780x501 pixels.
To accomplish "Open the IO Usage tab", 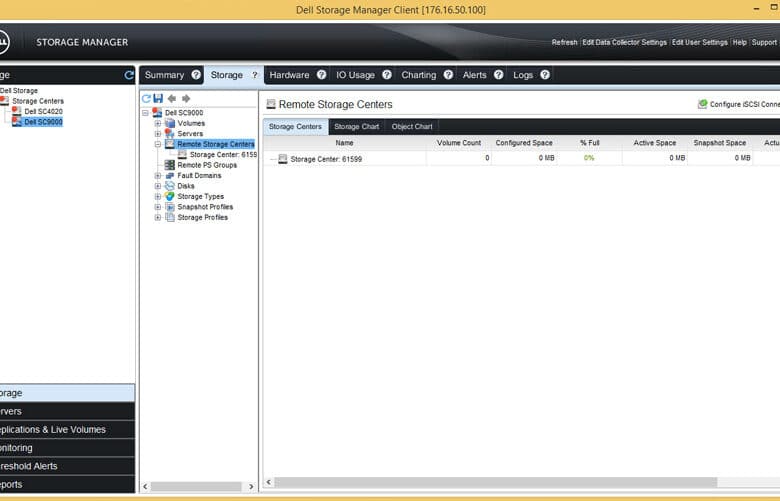I will 355,75.
